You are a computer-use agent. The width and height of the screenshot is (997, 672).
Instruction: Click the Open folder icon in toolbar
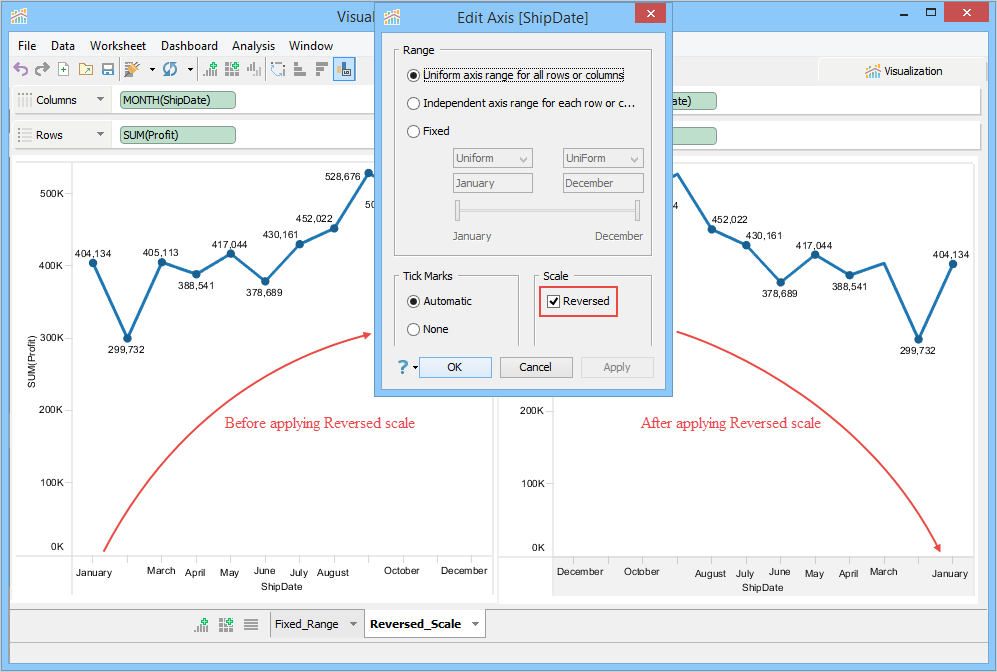(86, 69)
